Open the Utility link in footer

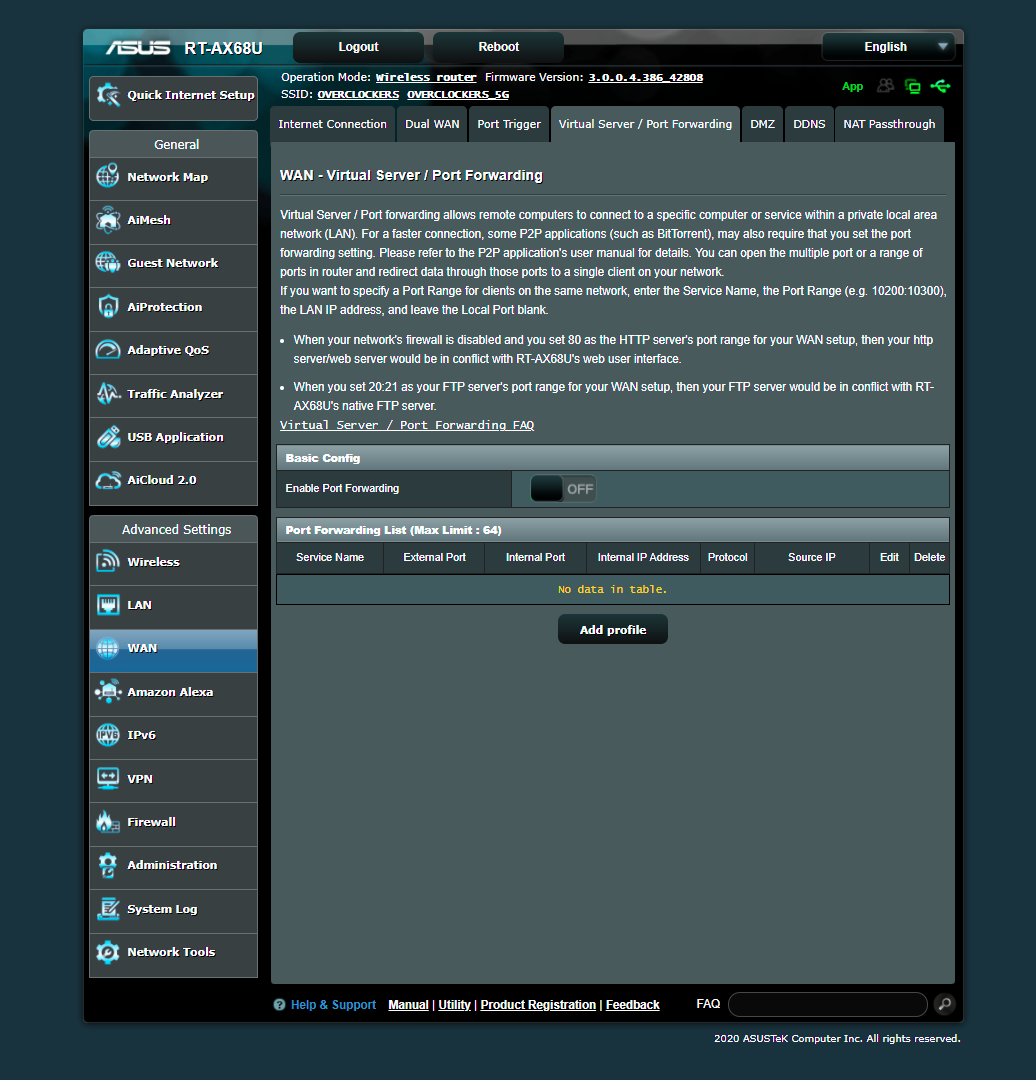pyautogui.click(x=455, y=1005)
